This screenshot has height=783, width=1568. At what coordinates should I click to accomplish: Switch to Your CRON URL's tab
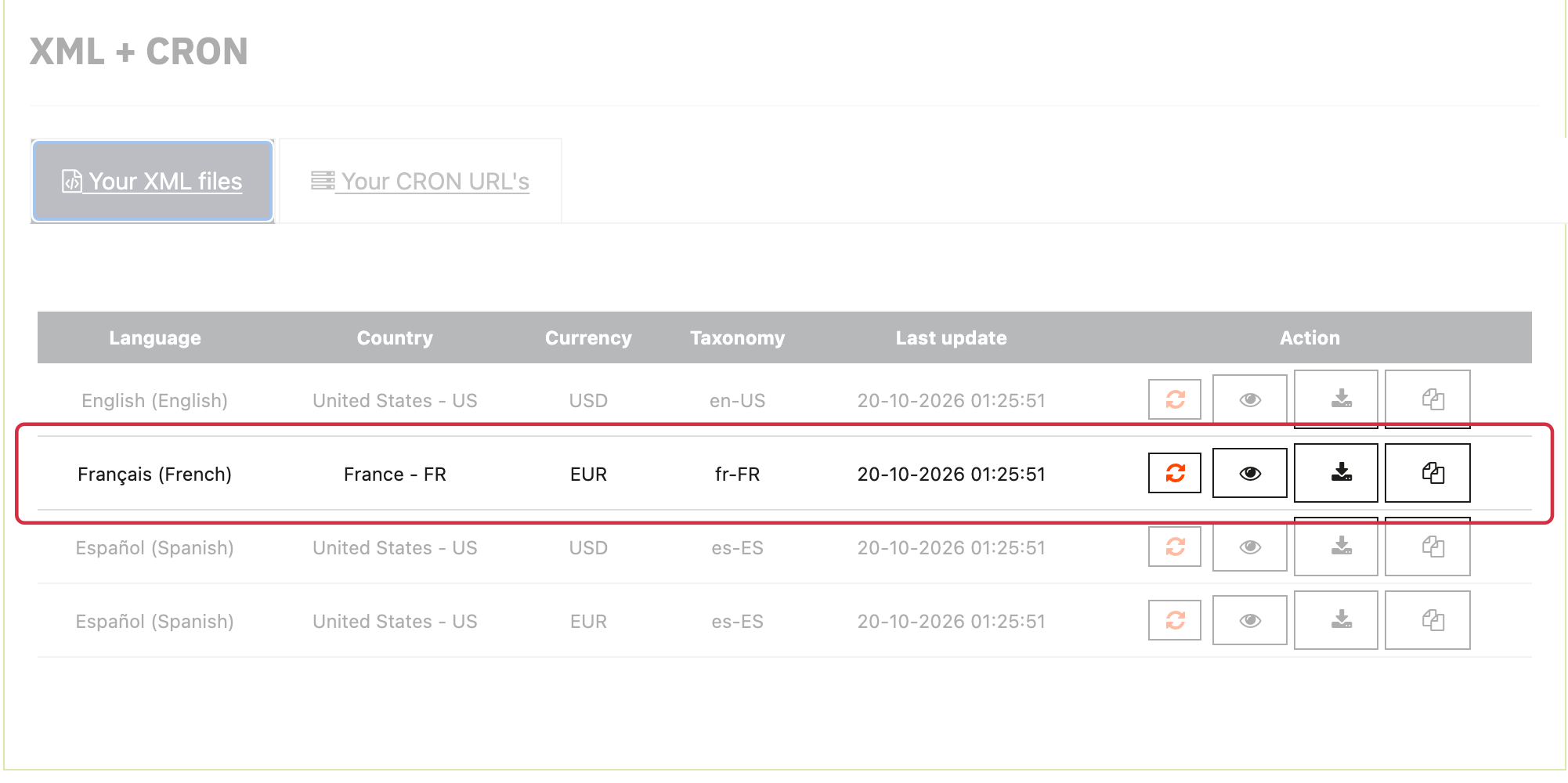pyautogui.click(x=421, y=181)
